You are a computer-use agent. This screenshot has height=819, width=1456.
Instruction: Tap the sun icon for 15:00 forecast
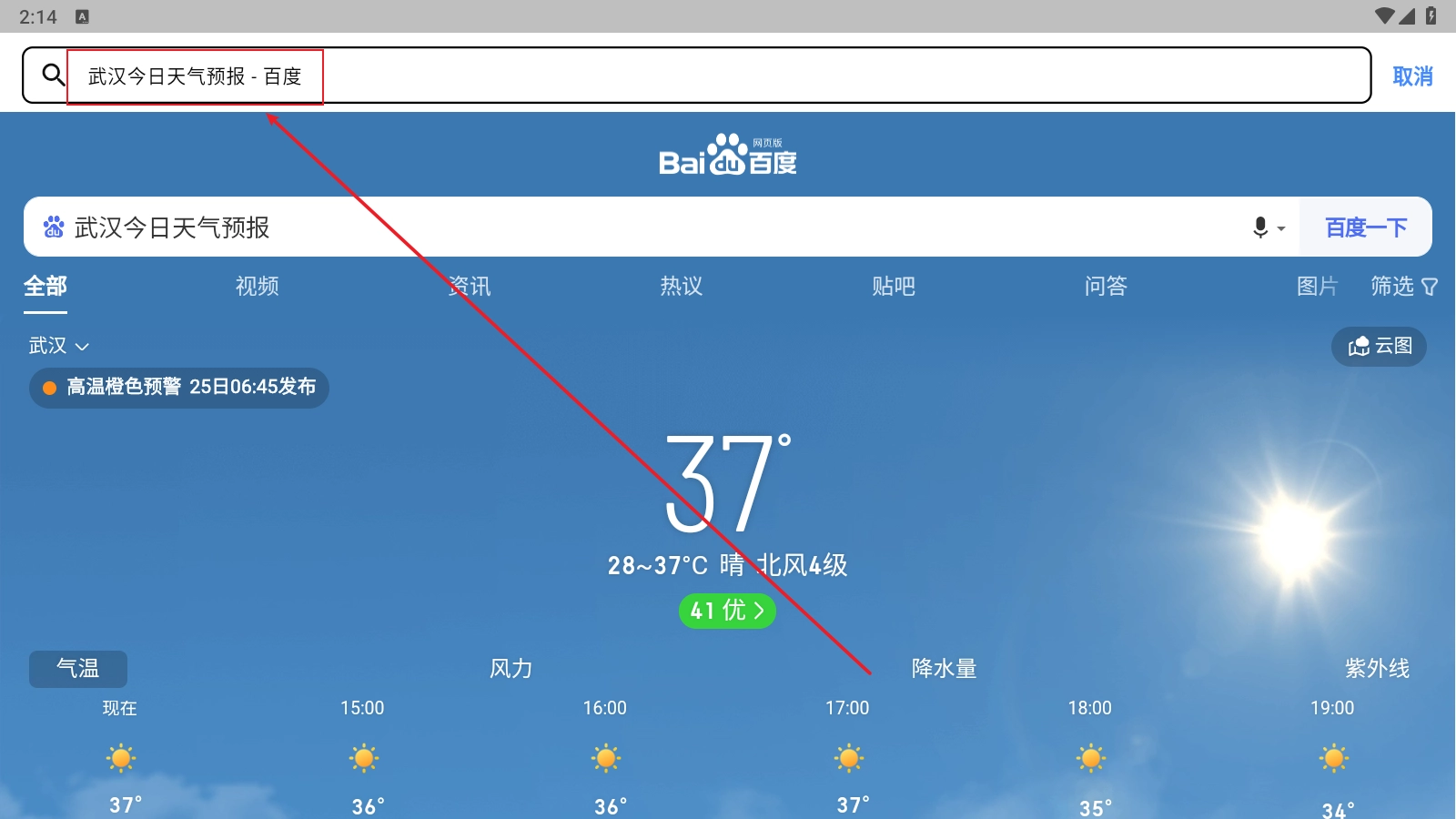coord(363,758)
